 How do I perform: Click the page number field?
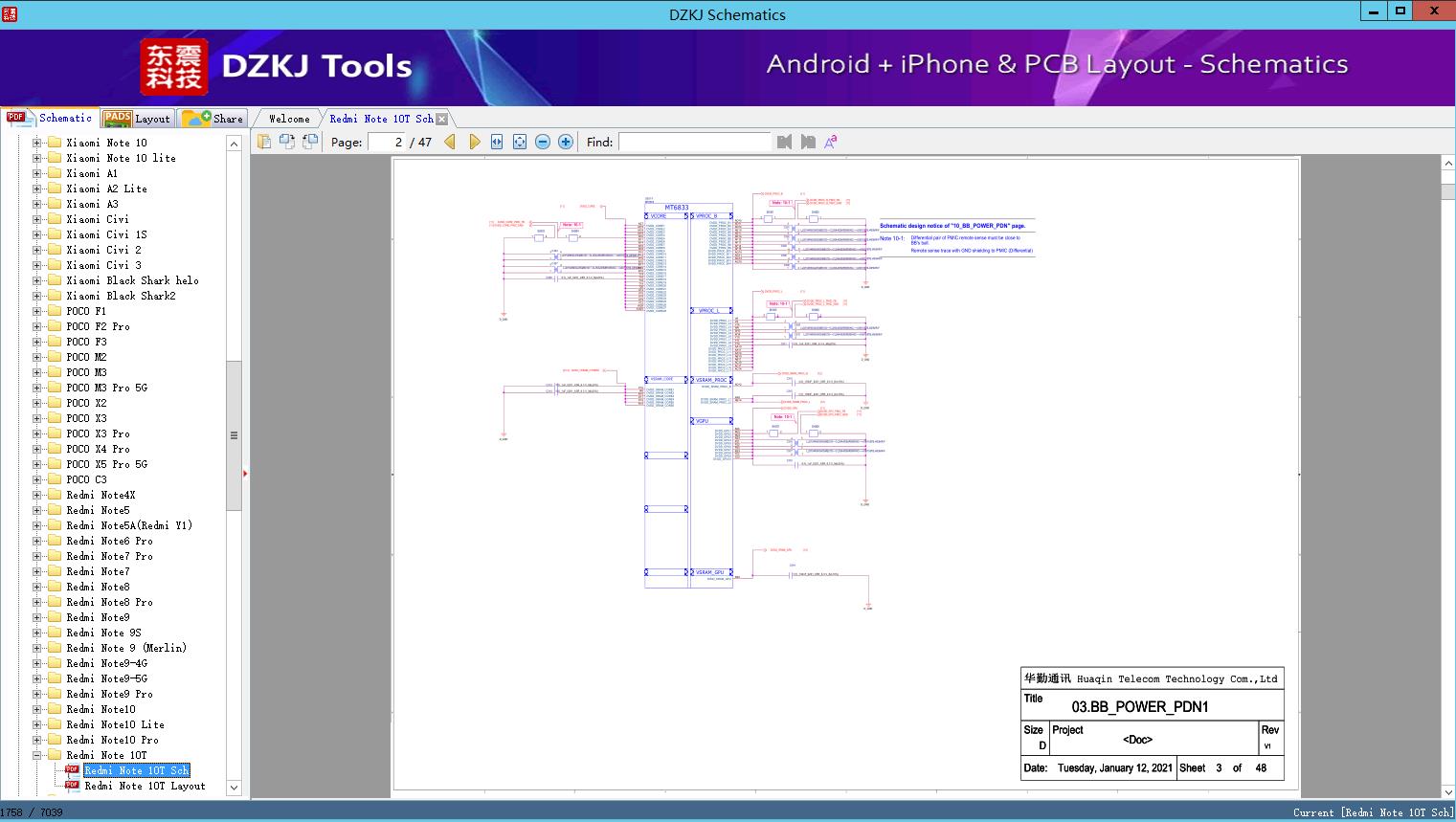coord(387,142)
